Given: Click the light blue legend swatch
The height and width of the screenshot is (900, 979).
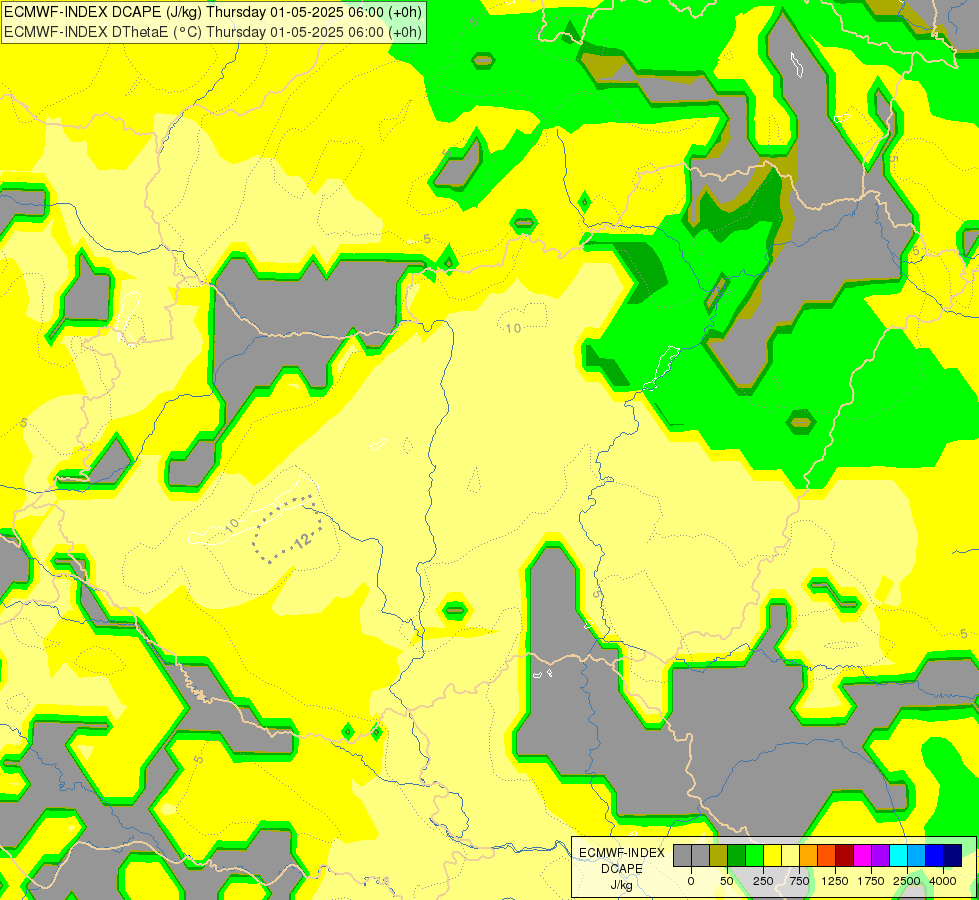Looking at the screenshot, I should [x=917, y=856].
